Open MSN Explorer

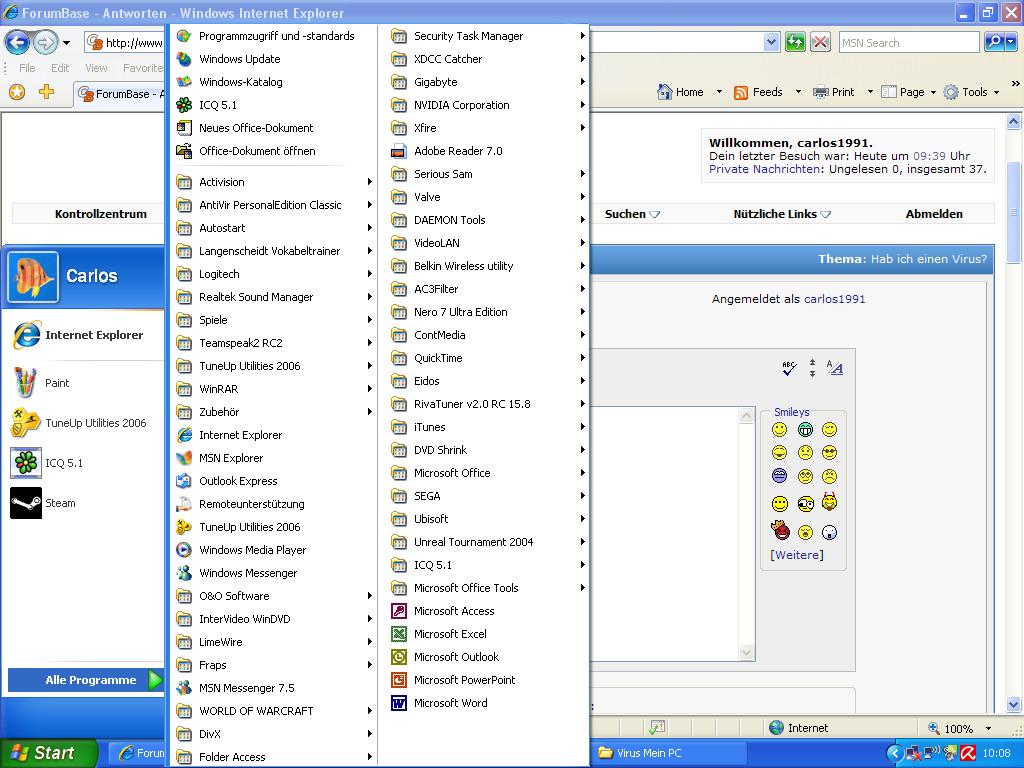tap(273, 458)
